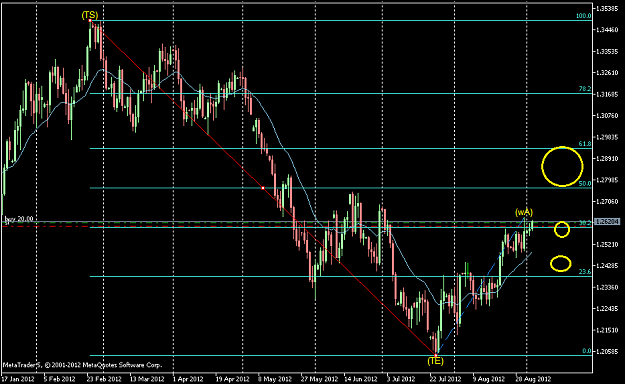The height and width of the screenshot is (384, 625).
Task: Click the Fibonacci 50.0 level label
Action: (585, 183)
